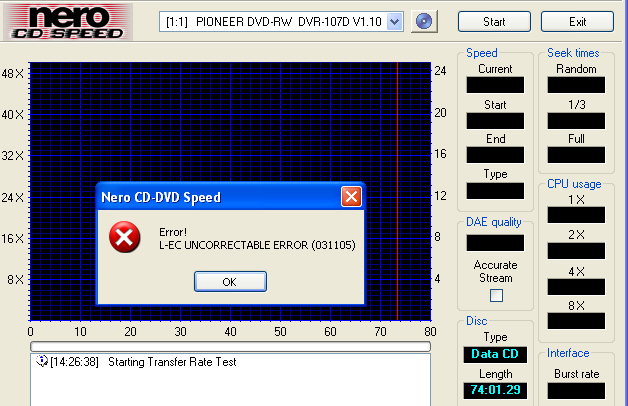Select the PIONEER DVD-RW drive combo box

click(281, 22)
